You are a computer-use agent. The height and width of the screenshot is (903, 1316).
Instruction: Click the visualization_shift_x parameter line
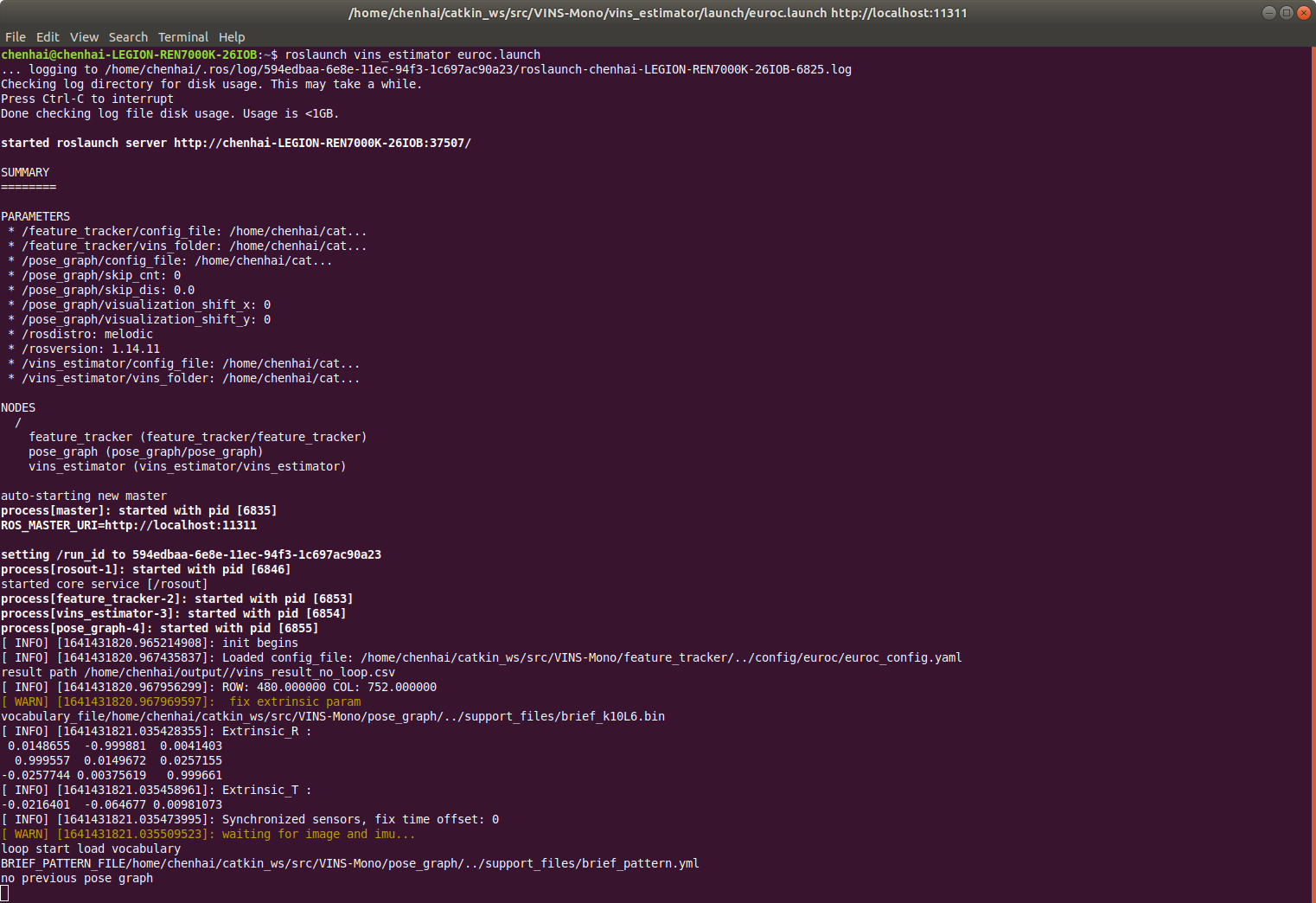pos(139,304)
